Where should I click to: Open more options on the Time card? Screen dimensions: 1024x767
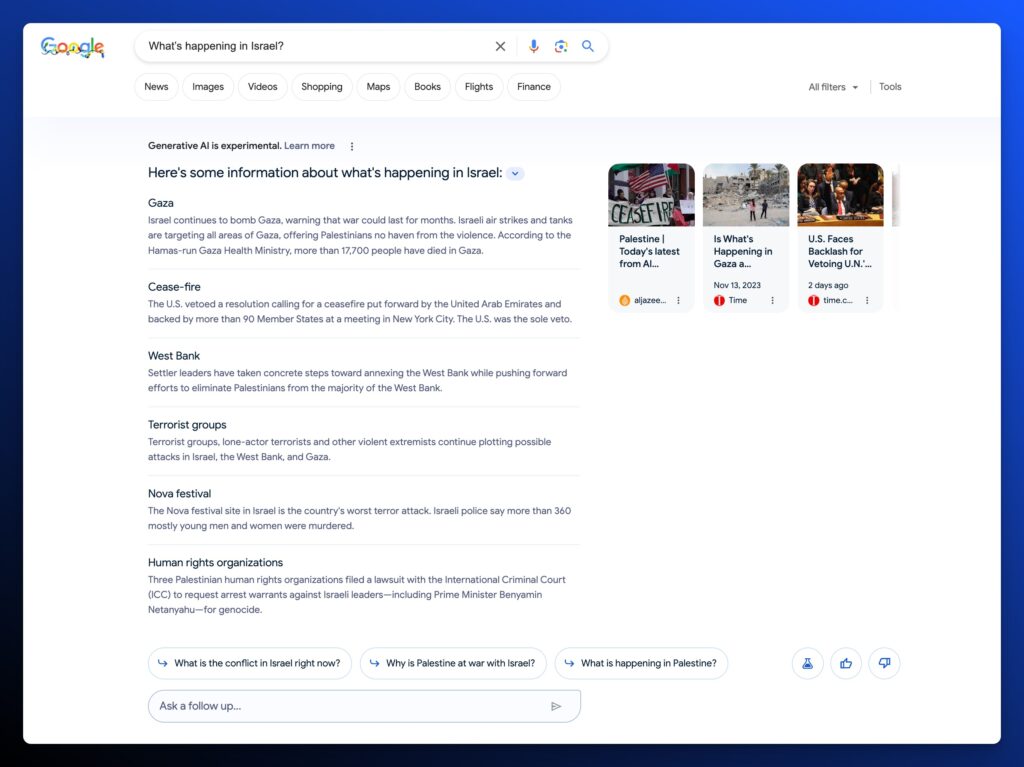tap(772, 300)
